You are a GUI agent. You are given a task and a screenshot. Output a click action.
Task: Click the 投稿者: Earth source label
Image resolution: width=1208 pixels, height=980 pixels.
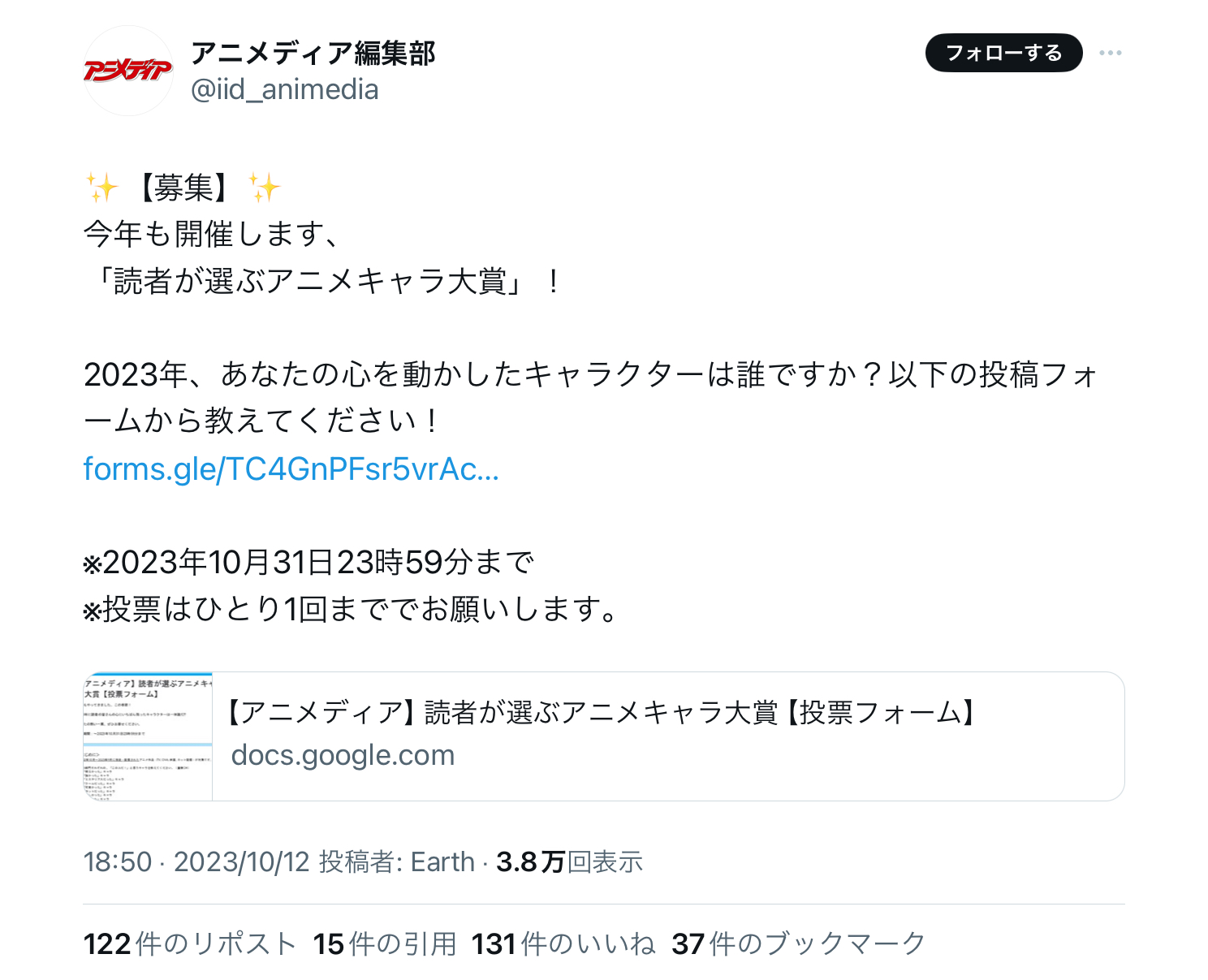click(x=396, y=861)
